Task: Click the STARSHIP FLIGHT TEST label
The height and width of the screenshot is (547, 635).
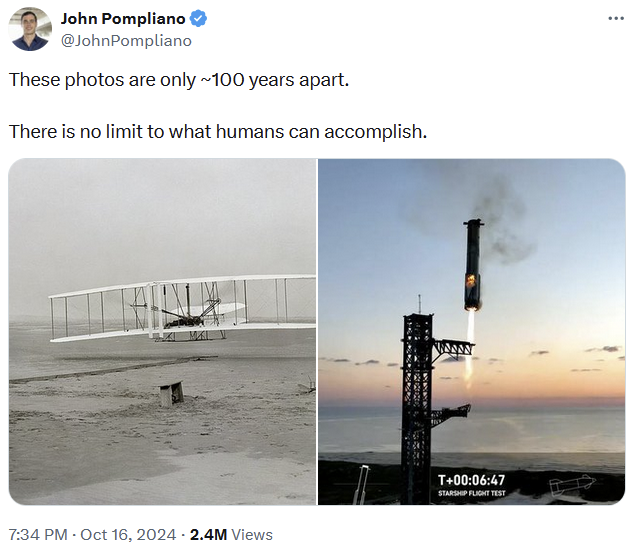Action: 472,493
